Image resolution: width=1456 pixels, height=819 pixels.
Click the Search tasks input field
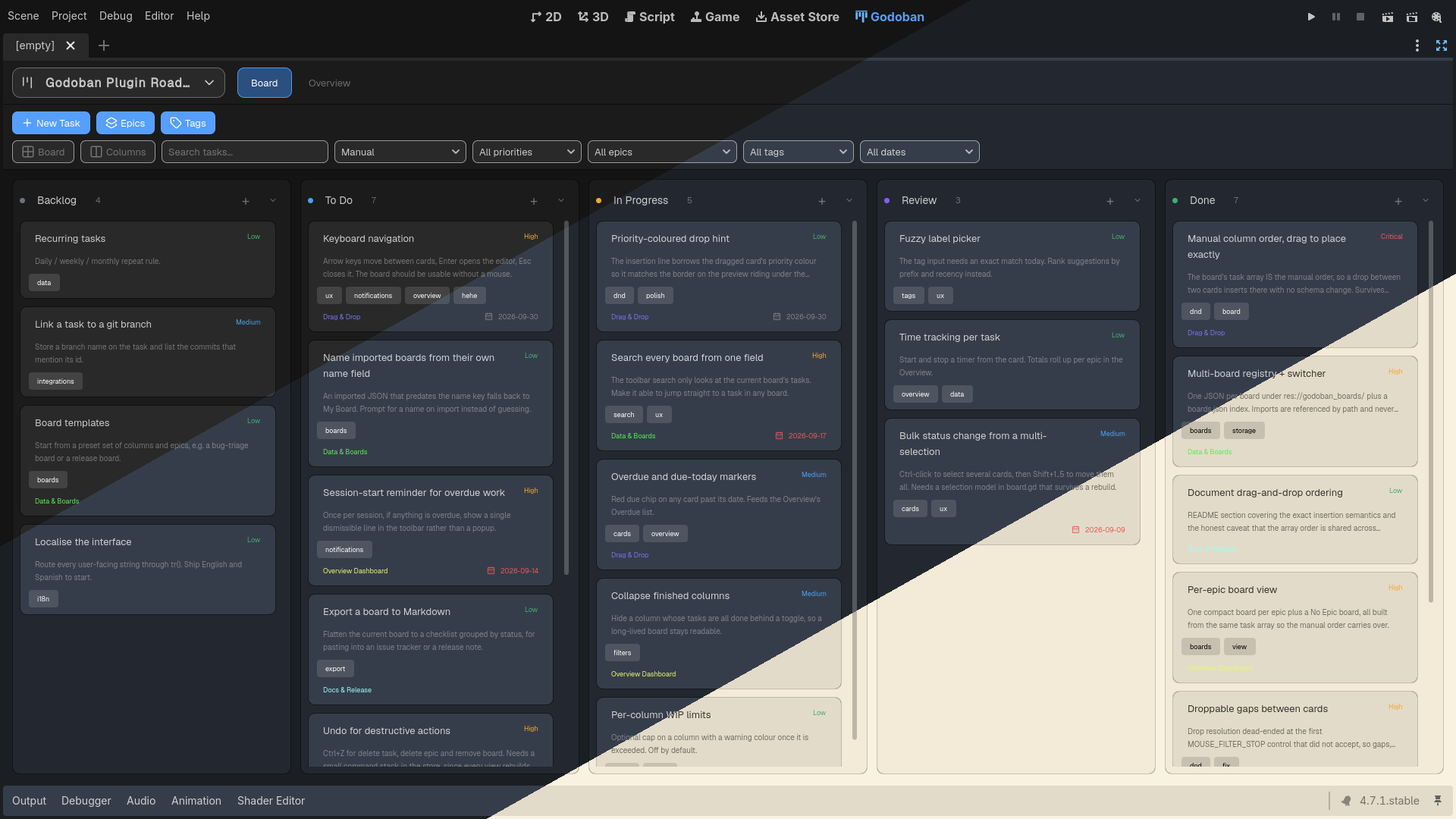pyautogui.click(x=245, y=152)
